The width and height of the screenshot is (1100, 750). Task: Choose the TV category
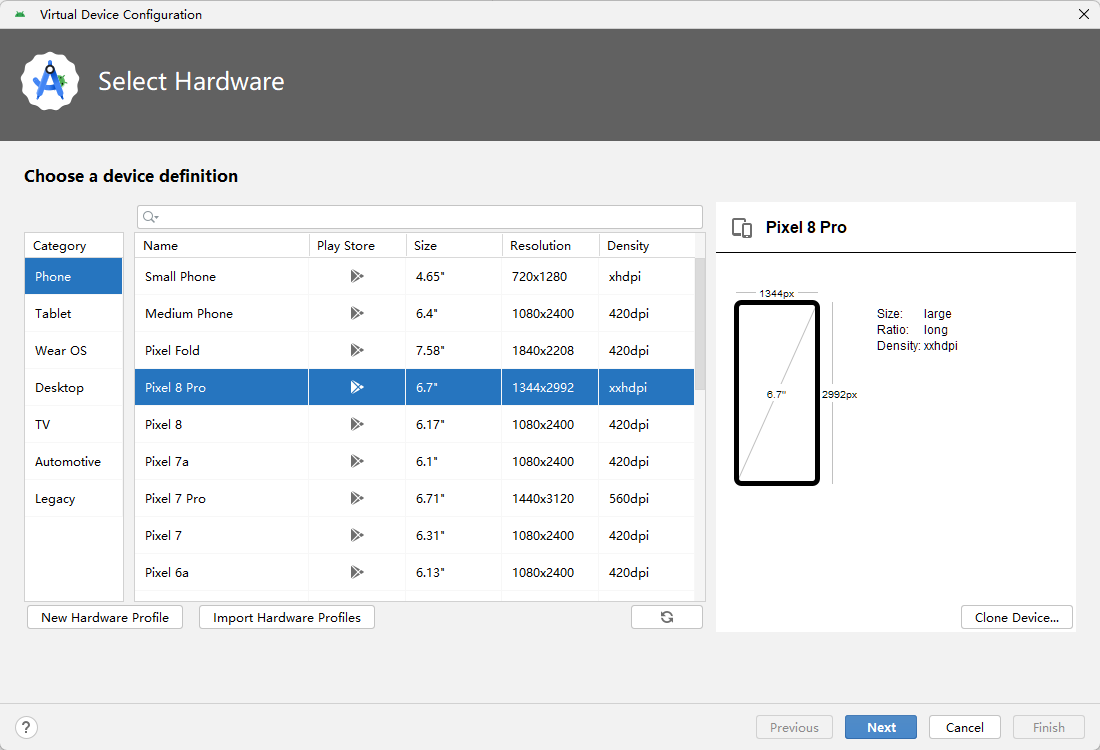pyautogui.click(x=74, y=424)
